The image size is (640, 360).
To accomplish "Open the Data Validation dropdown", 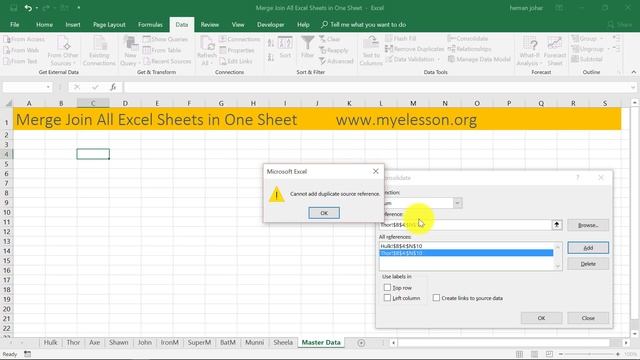I will [x=439, y=59].
